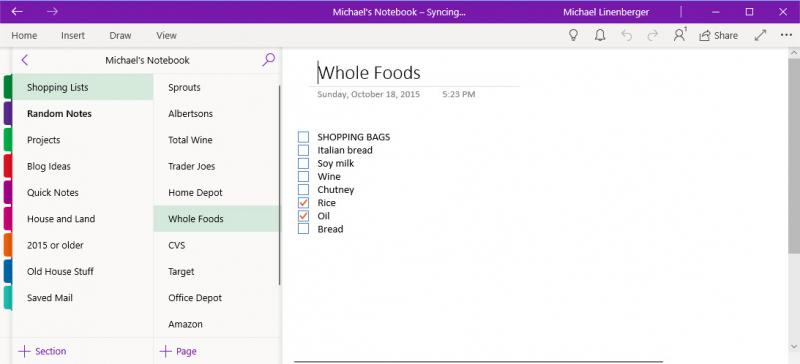Click the Share button

tap(718, 35)
